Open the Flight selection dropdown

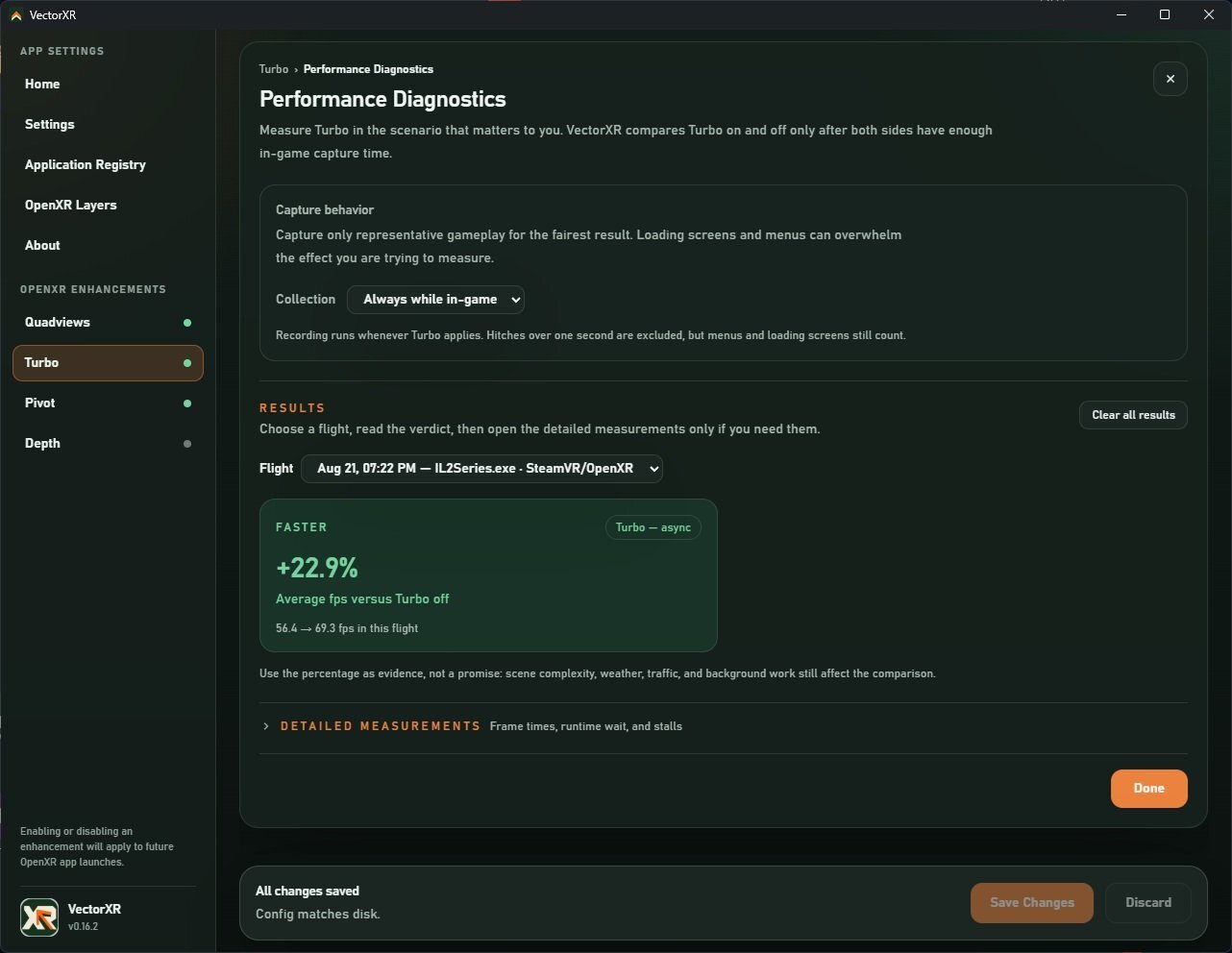click(x=481, y=469)
